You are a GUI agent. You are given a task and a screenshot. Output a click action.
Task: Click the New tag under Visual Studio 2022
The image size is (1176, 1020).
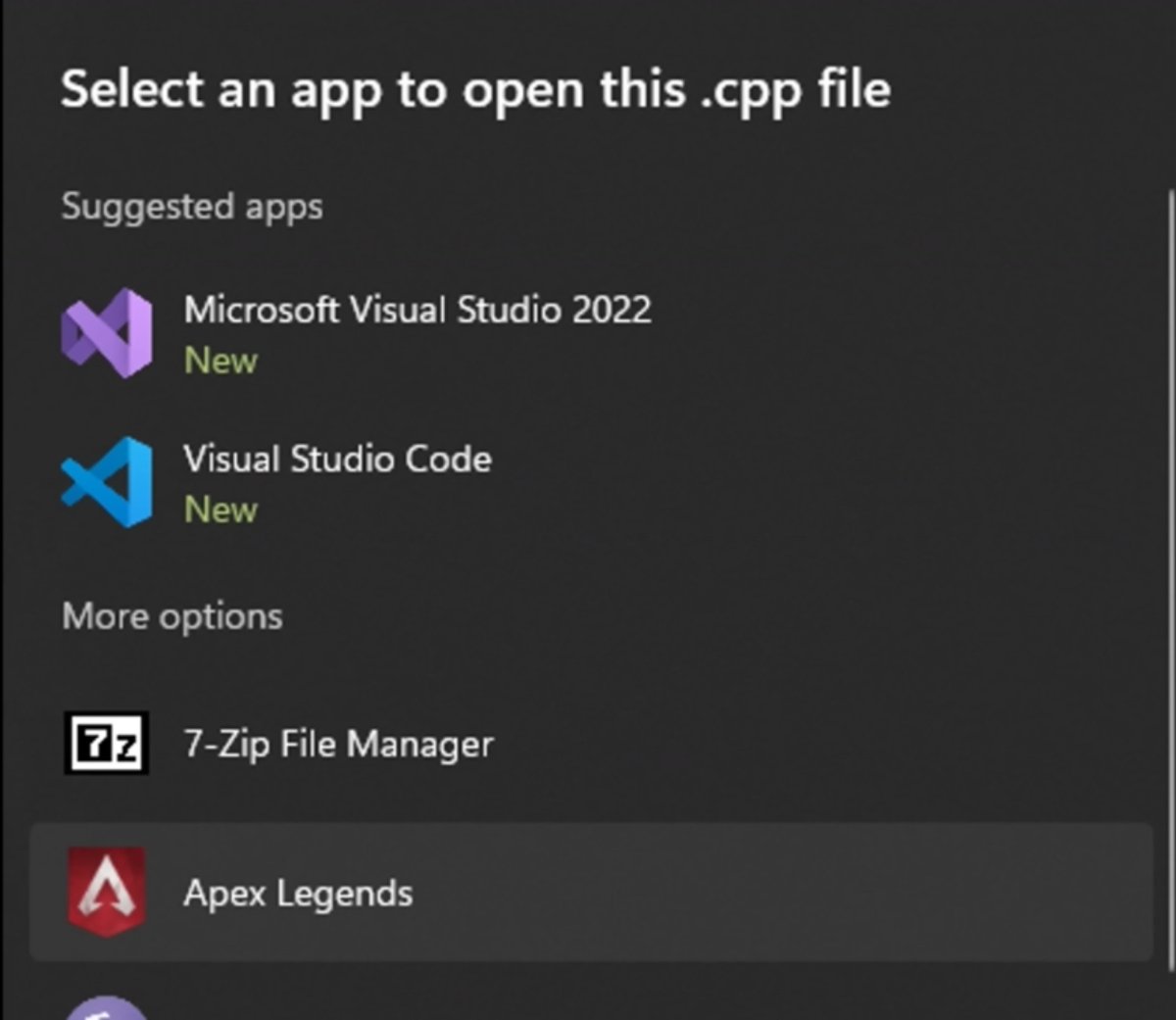pyautogui.click(x=220, y=361)
